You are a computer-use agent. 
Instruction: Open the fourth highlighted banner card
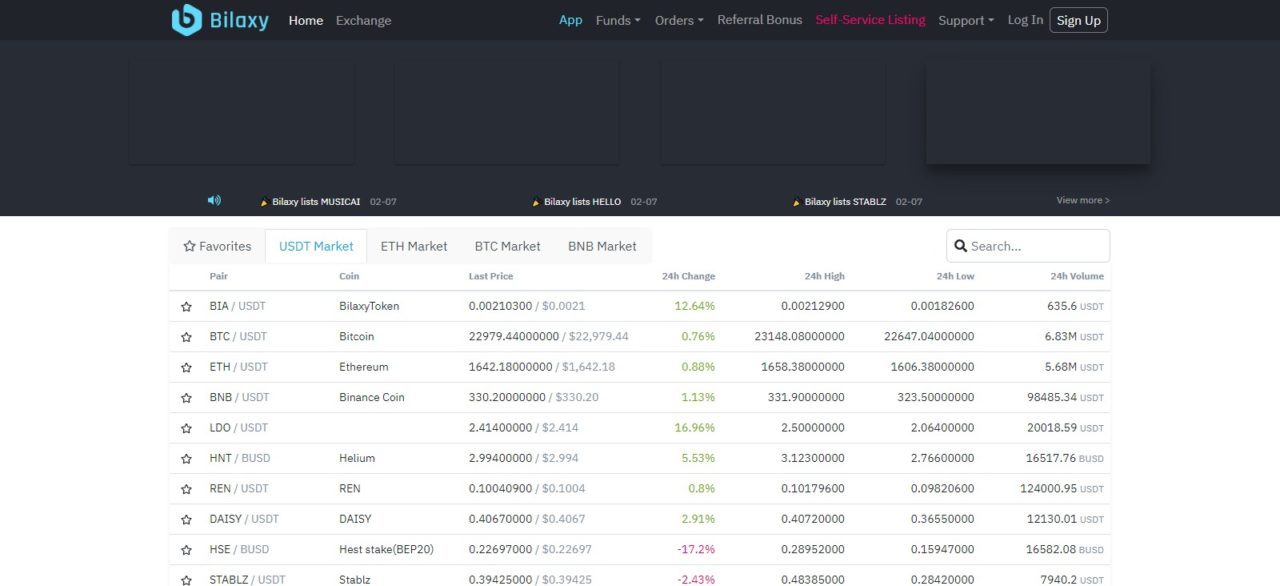[x=1038, y=112]
